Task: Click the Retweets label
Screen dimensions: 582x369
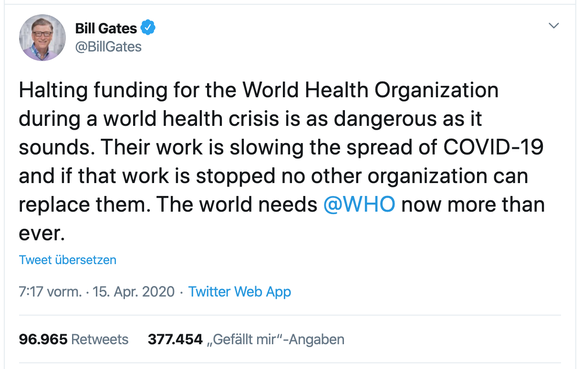Action: [100, 339]
